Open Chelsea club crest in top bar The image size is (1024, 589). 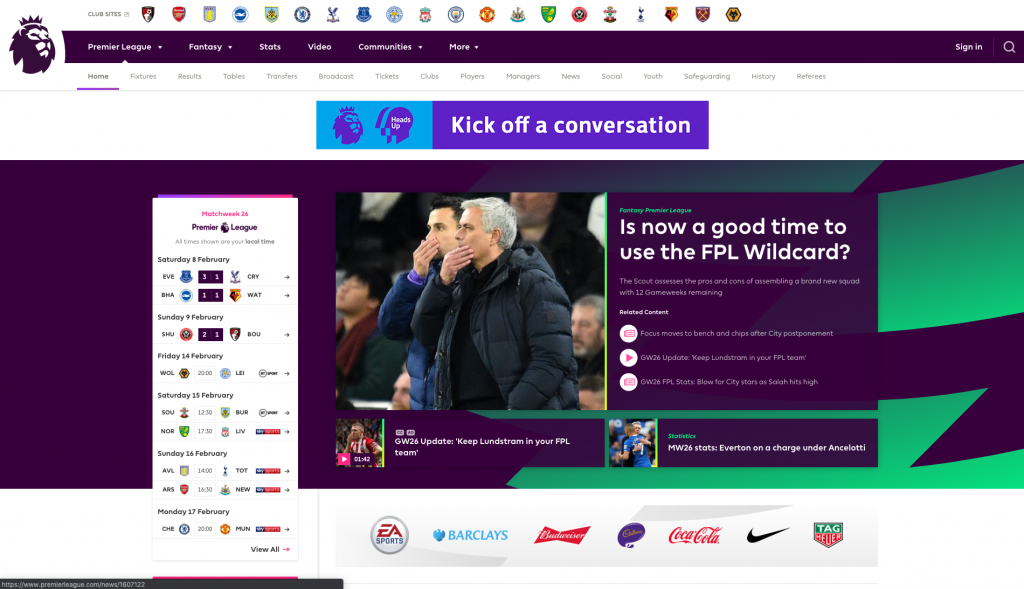tap(302, 14)
